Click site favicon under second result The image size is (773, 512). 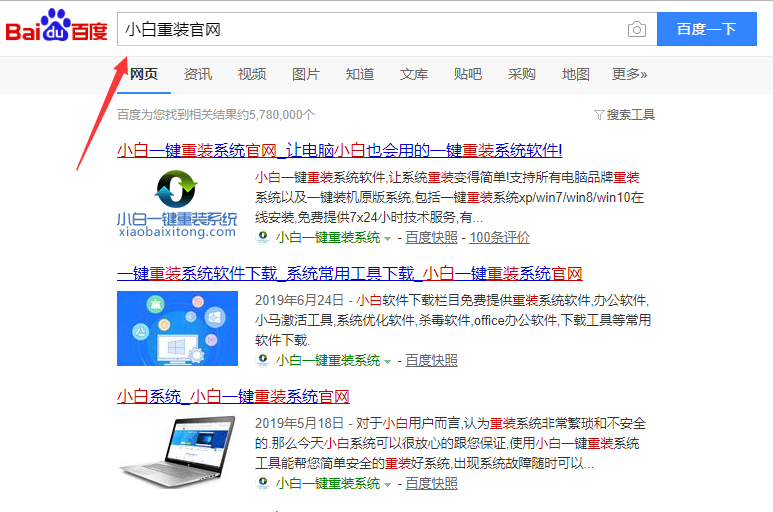(263, 360)
